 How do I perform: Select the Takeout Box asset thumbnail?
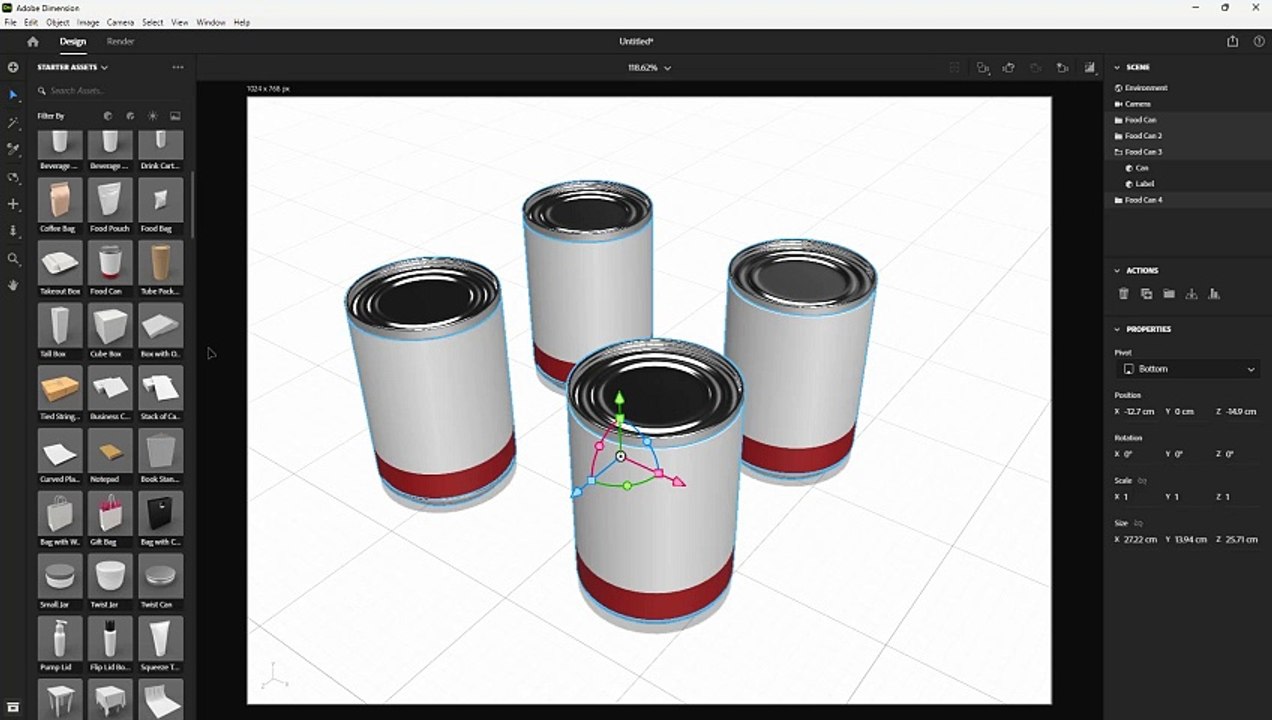[x=60, y=263]
